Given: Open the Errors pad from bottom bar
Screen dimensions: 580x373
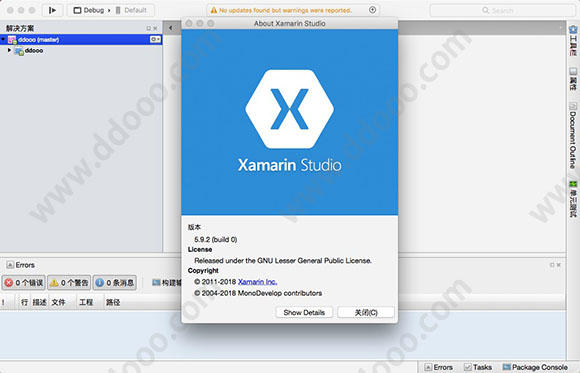Looking at the screenshot, I should [x=439, y=367].
